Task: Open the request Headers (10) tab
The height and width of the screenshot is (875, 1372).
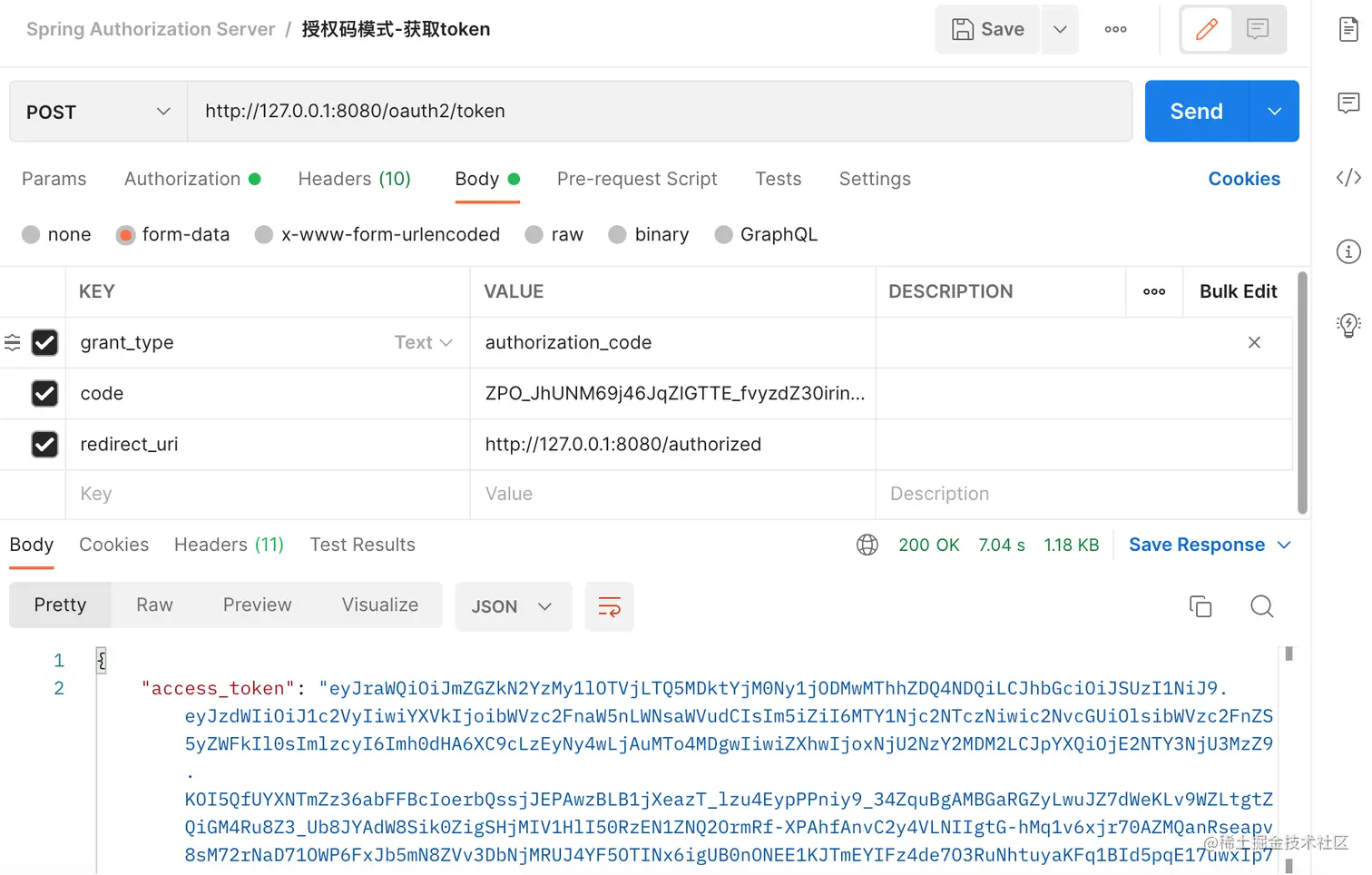Action: point(355,179)
